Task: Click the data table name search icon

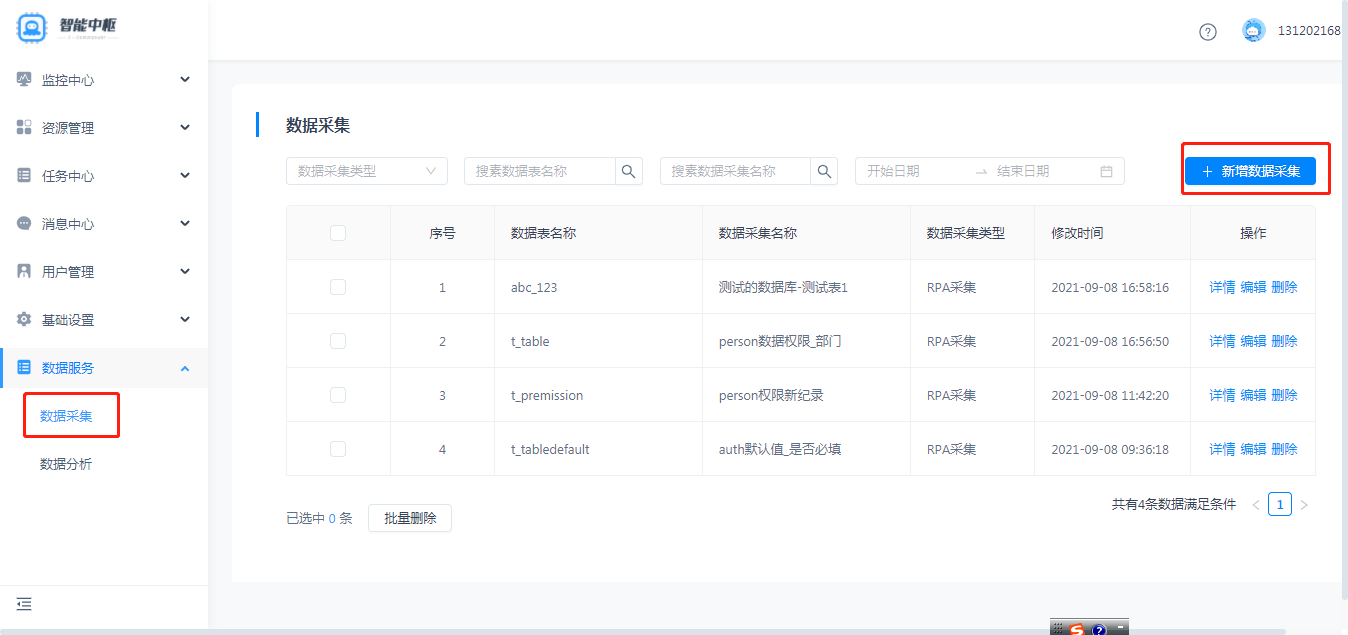Action: point(628,171)
